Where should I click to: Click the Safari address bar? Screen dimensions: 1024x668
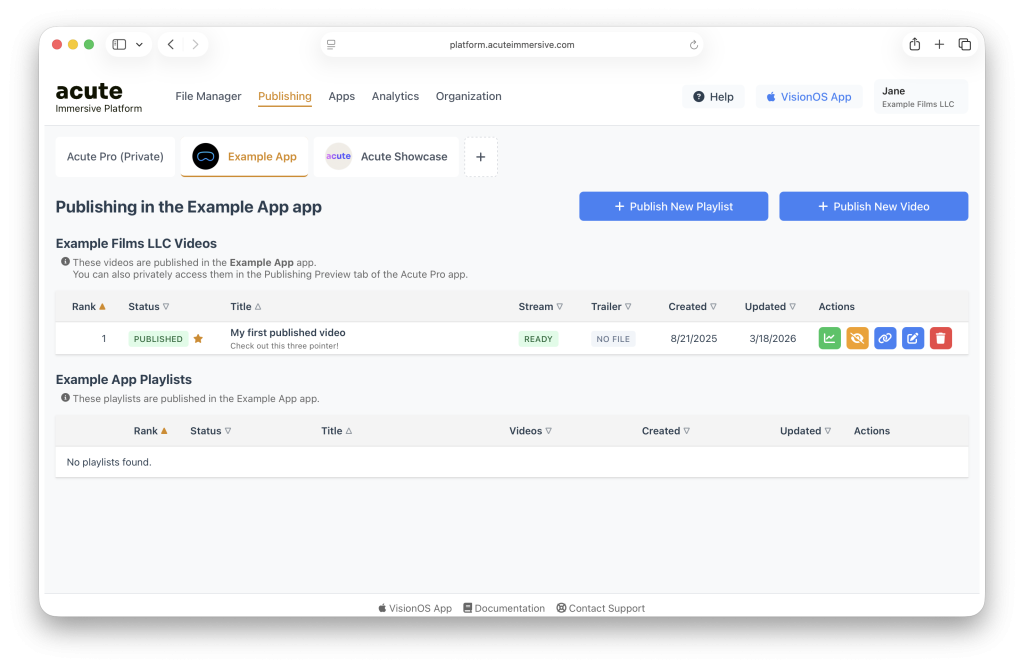(512, 45)
